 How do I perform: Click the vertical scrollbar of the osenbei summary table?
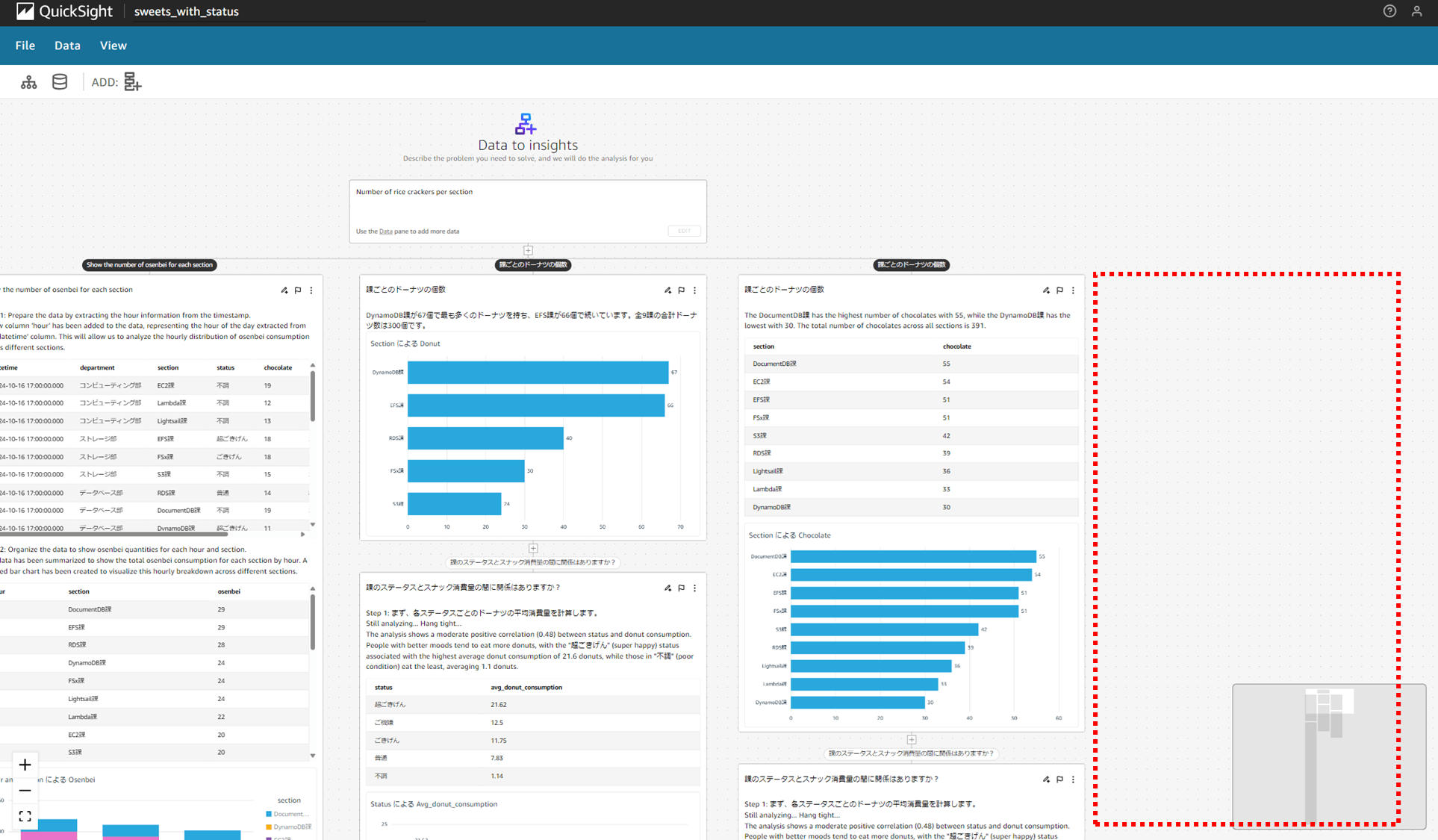point(312,622)
